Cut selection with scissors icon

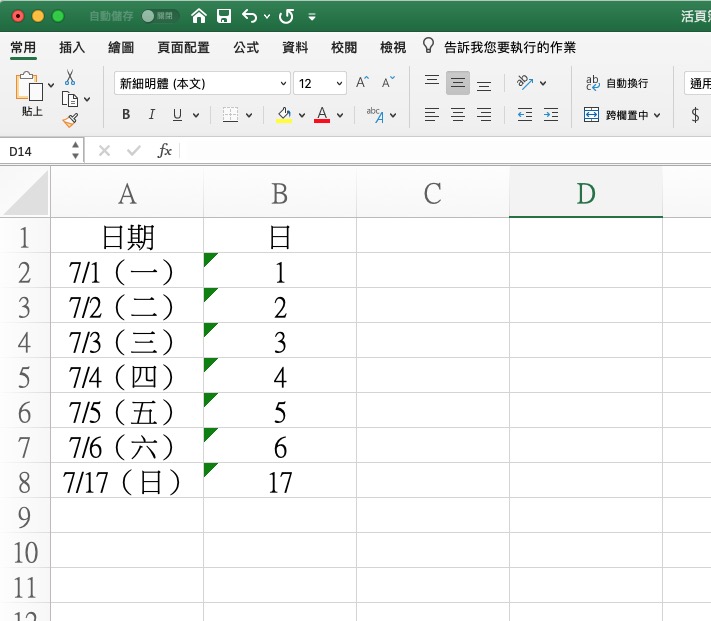pos(70,78)
